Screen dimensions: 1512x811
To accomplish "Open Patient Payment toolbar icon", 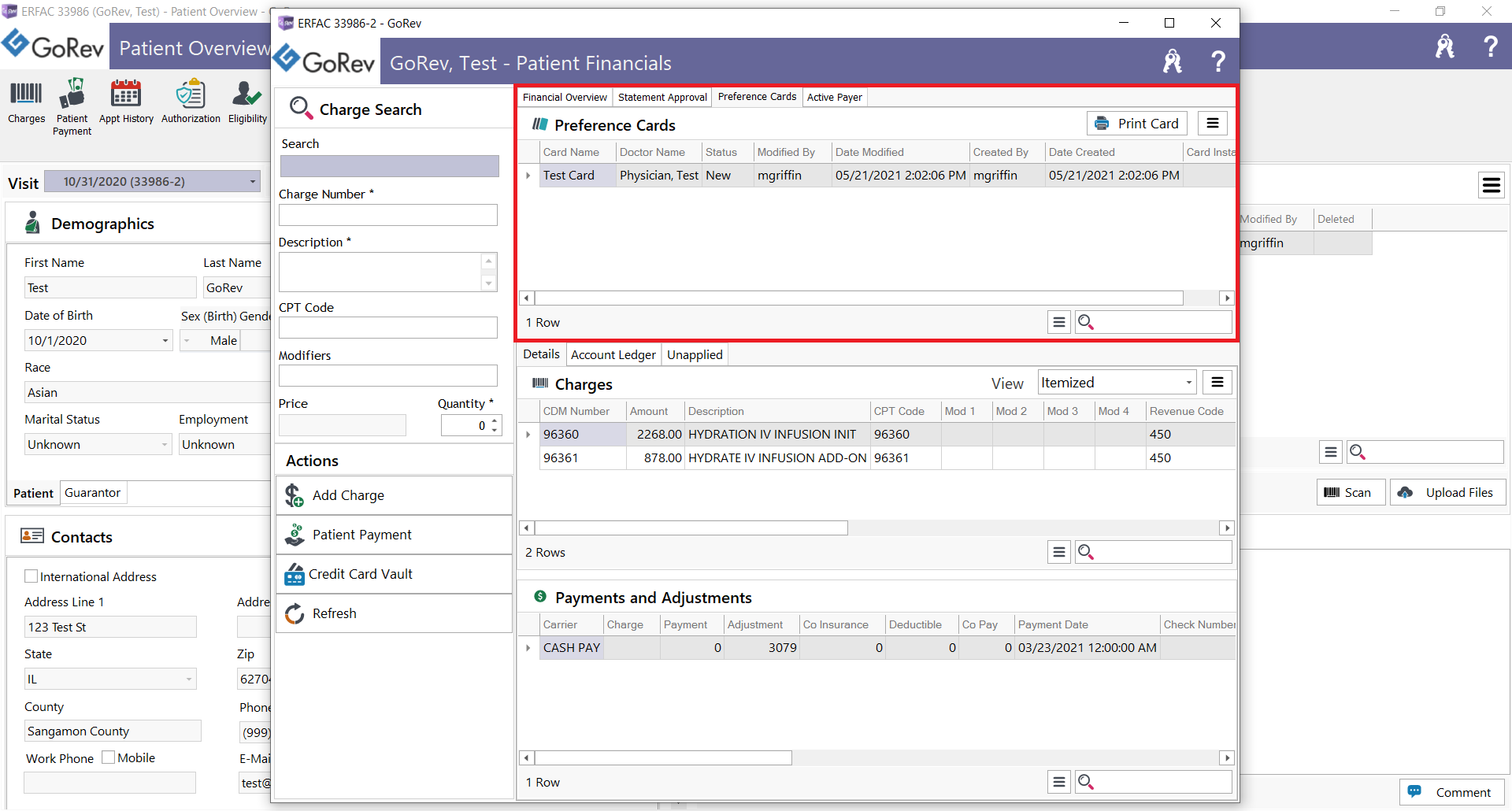I will (72, 107).
